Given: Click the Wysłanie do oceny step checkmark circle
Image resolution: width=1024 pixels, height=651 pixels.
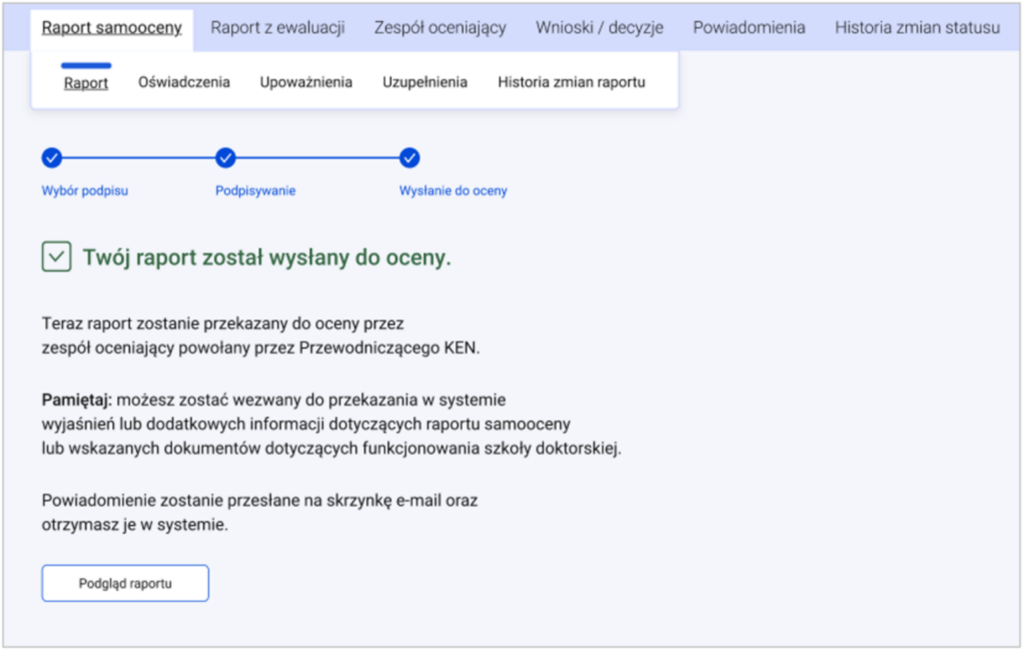Looking at the screenshot, I should click(409, 158).
